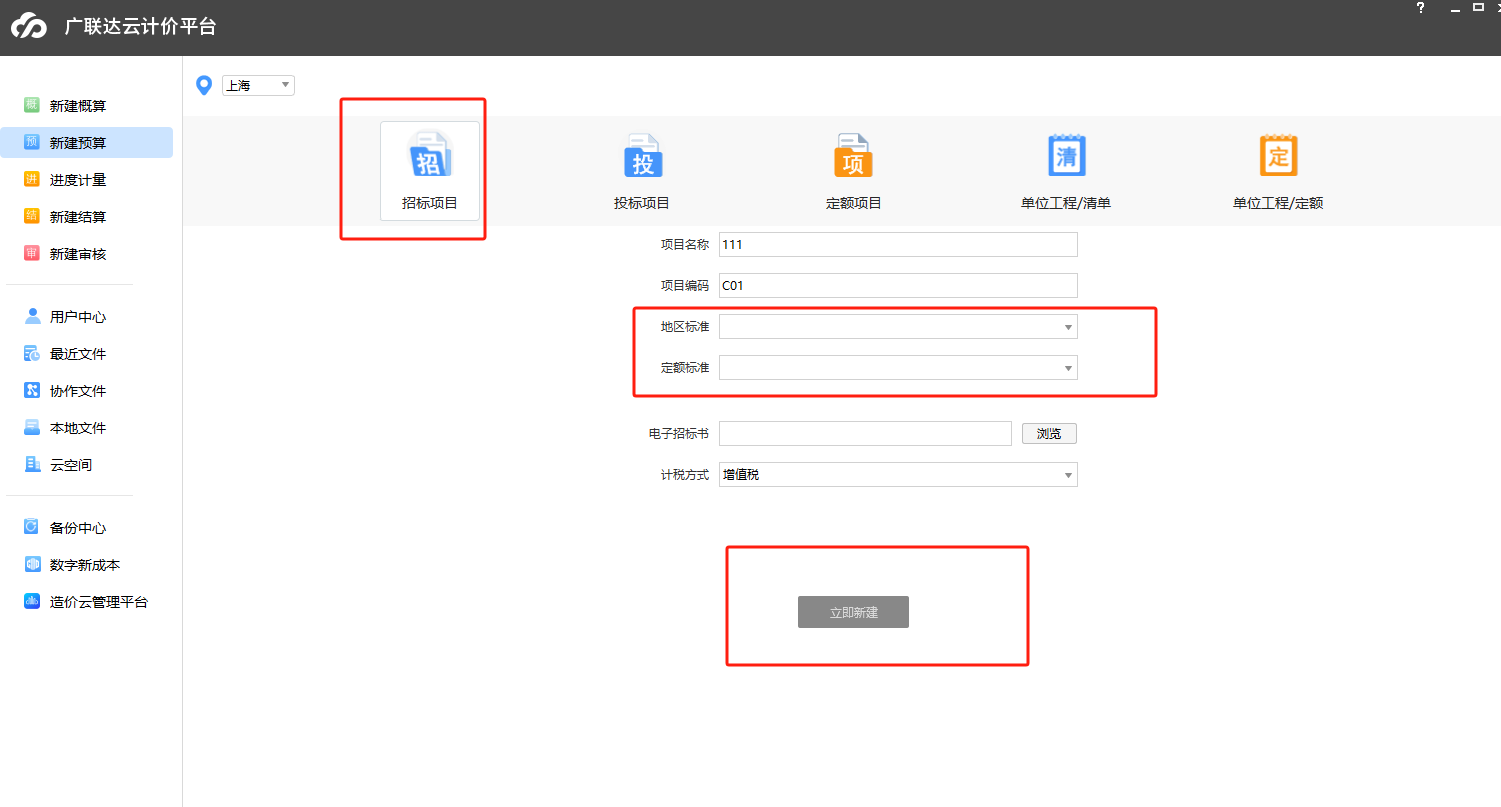The width and height of the screenshot is (1501, 807).
Task: Click the 项目名称 field containing 111
Action: (x=898, y=245)
